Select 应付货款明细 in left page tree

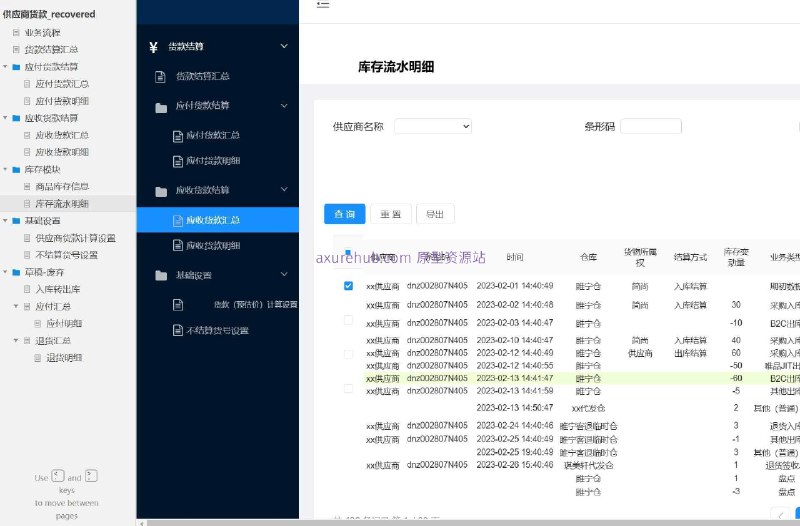[x=62, y=101]
